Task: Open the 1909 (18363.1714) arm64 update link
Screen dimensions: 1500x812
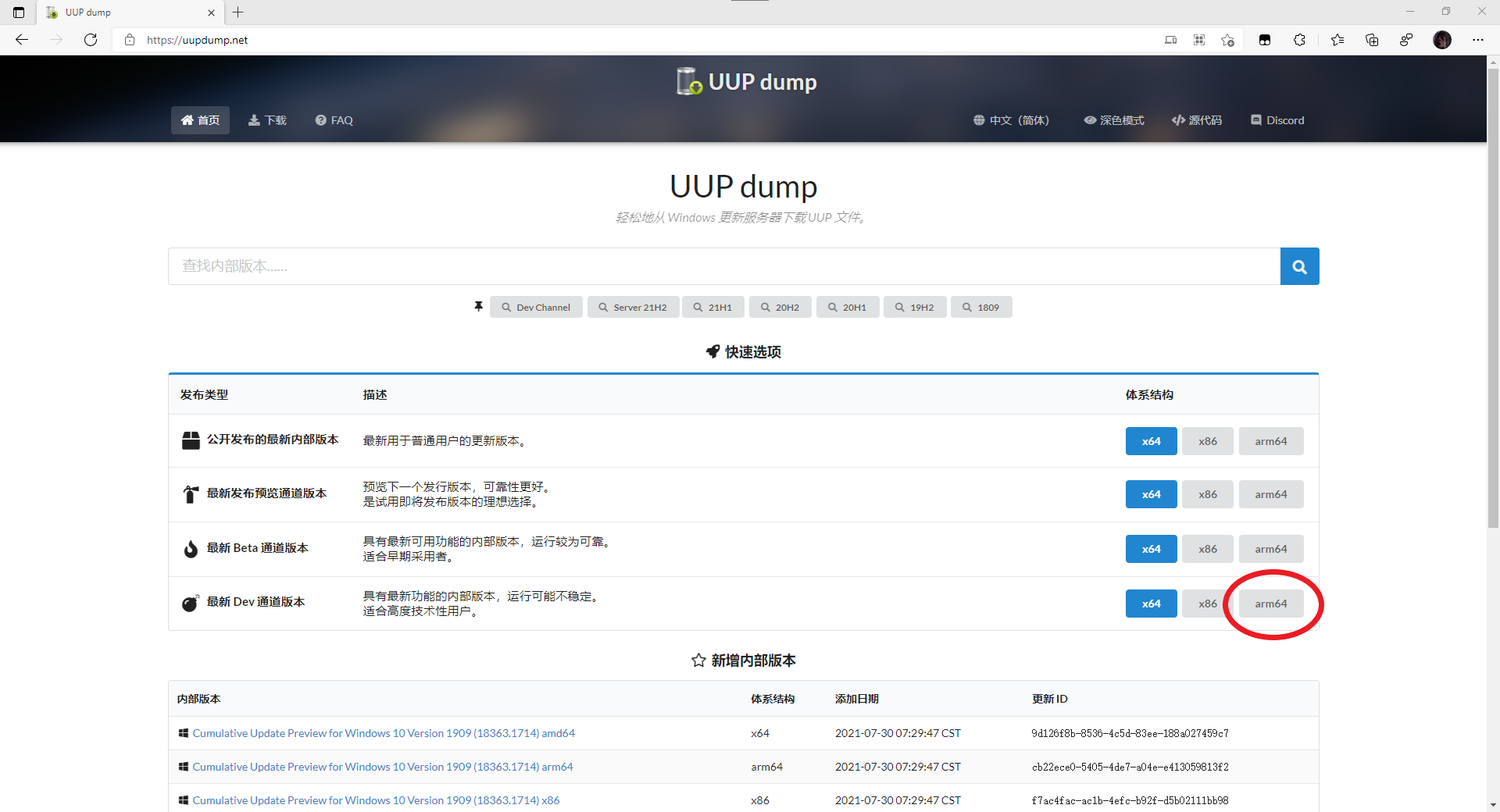Action: 383,767
